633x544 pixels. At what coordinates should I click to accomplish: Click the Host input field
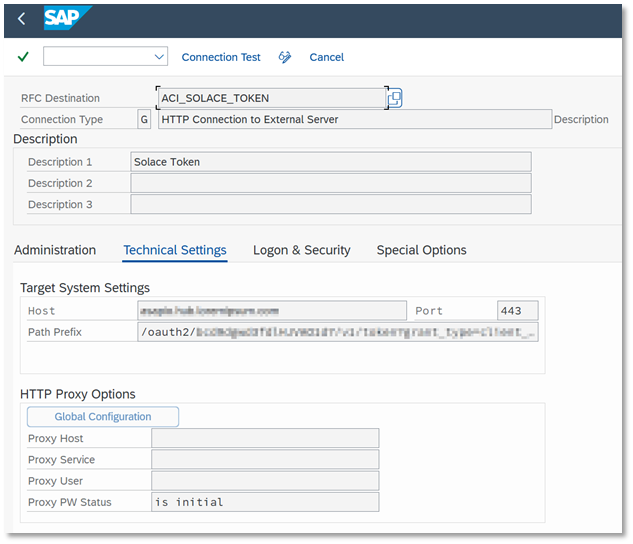coord(272,311)
